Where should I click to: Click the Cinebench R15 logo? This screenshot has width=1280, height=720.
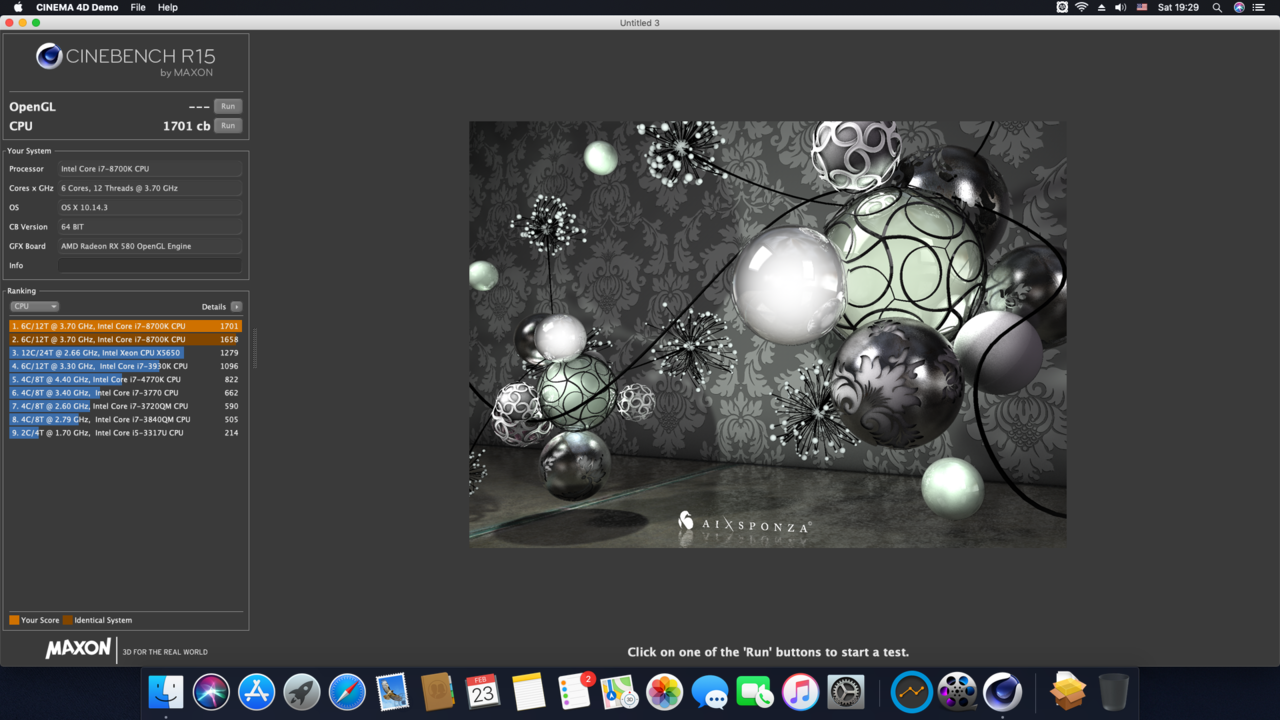[126, 59]
